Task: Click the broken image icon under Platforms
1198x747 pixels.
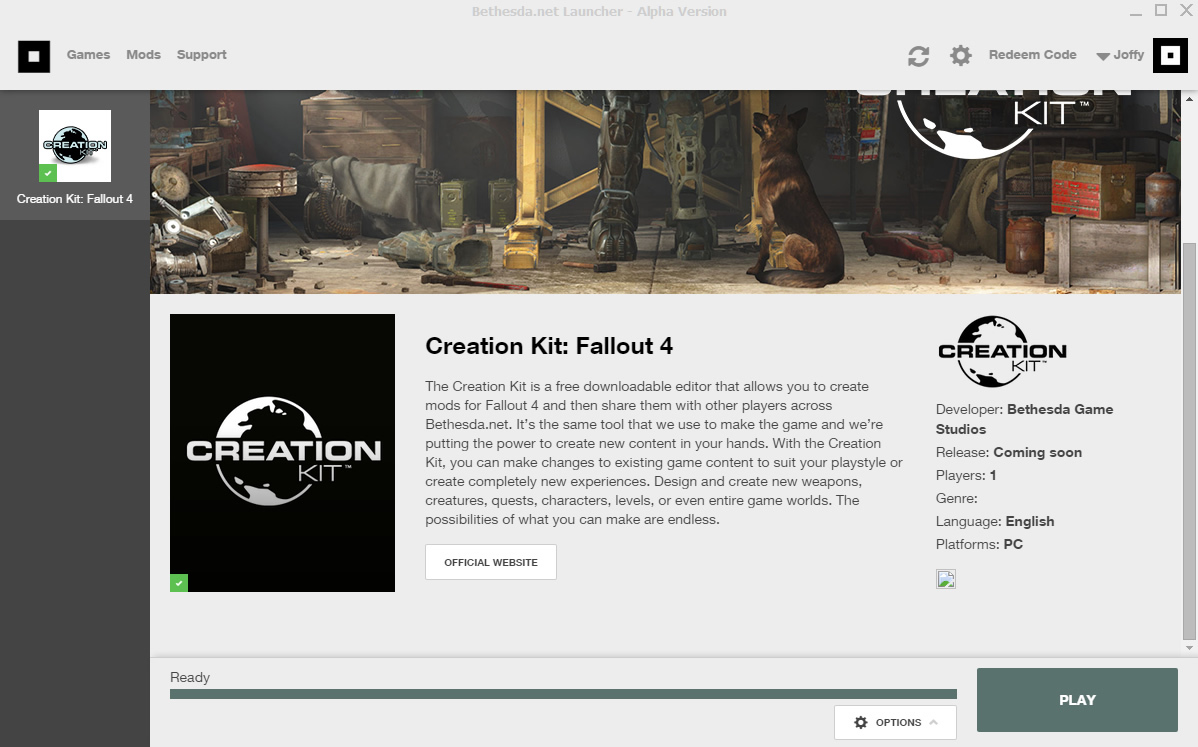Action: point(945,579)
